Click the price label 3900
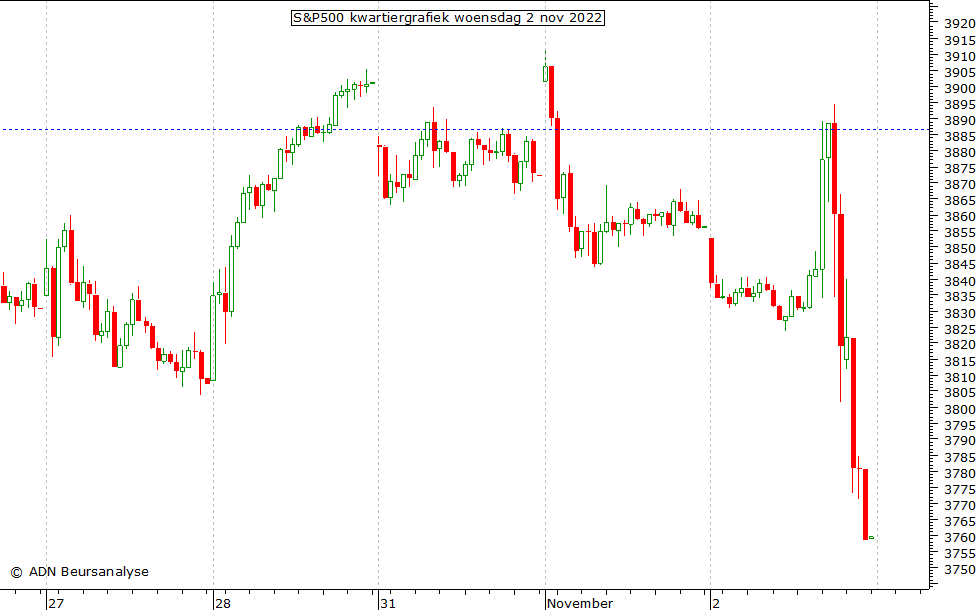The height and width of the screenshot is (610, 980). point(959,88)
